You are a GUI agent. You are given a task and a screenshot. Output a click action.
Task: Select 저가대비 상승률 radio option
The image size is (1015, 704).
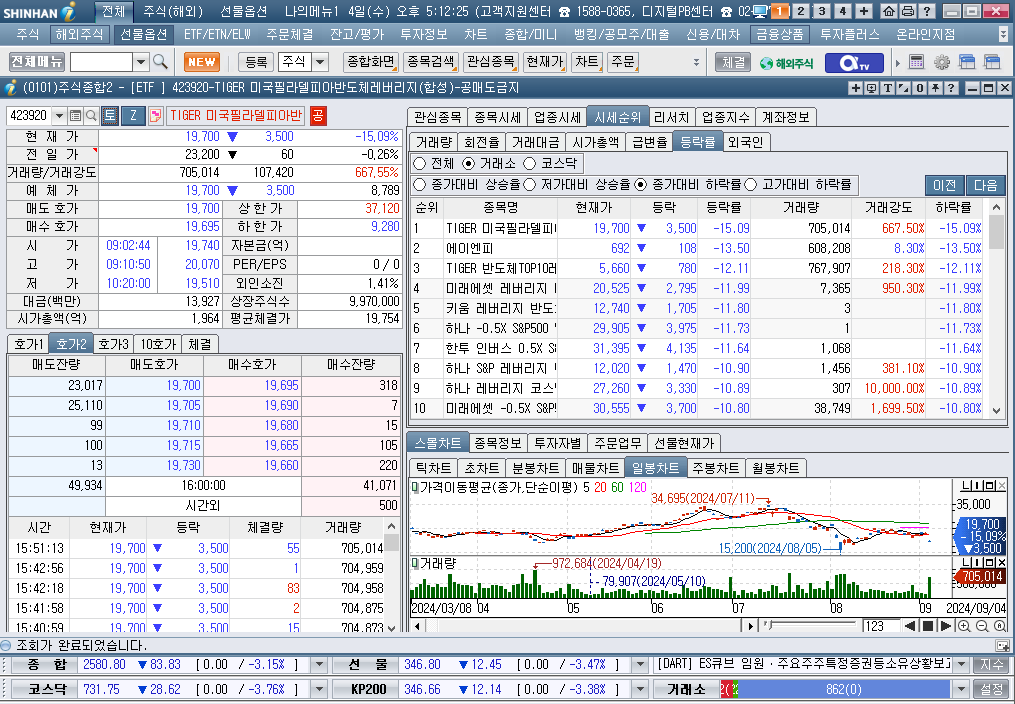pyautogui.click(x=530, y=185)
